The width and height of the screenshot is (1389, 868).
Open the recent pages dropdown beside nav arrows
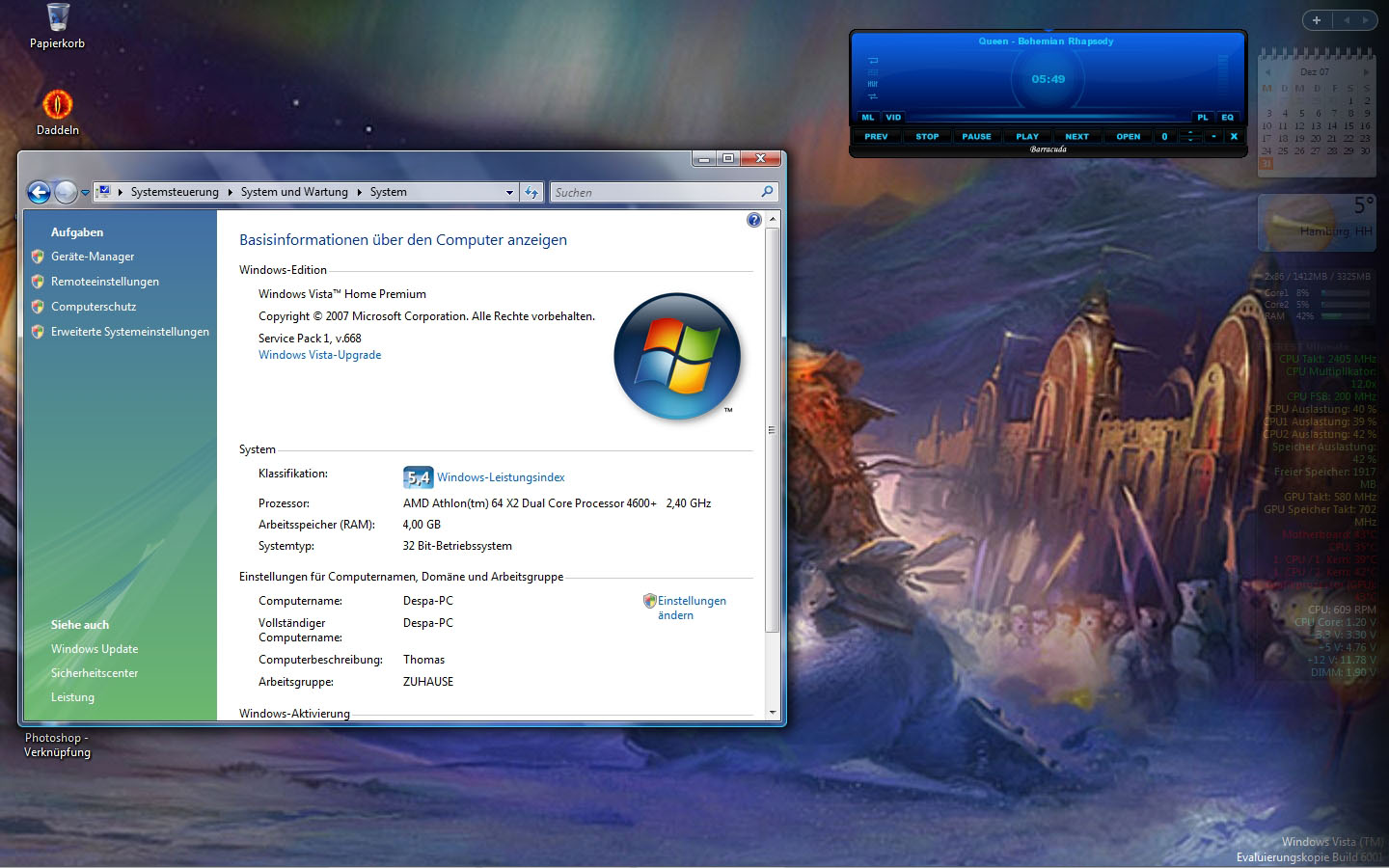click(x=85, y=193)
